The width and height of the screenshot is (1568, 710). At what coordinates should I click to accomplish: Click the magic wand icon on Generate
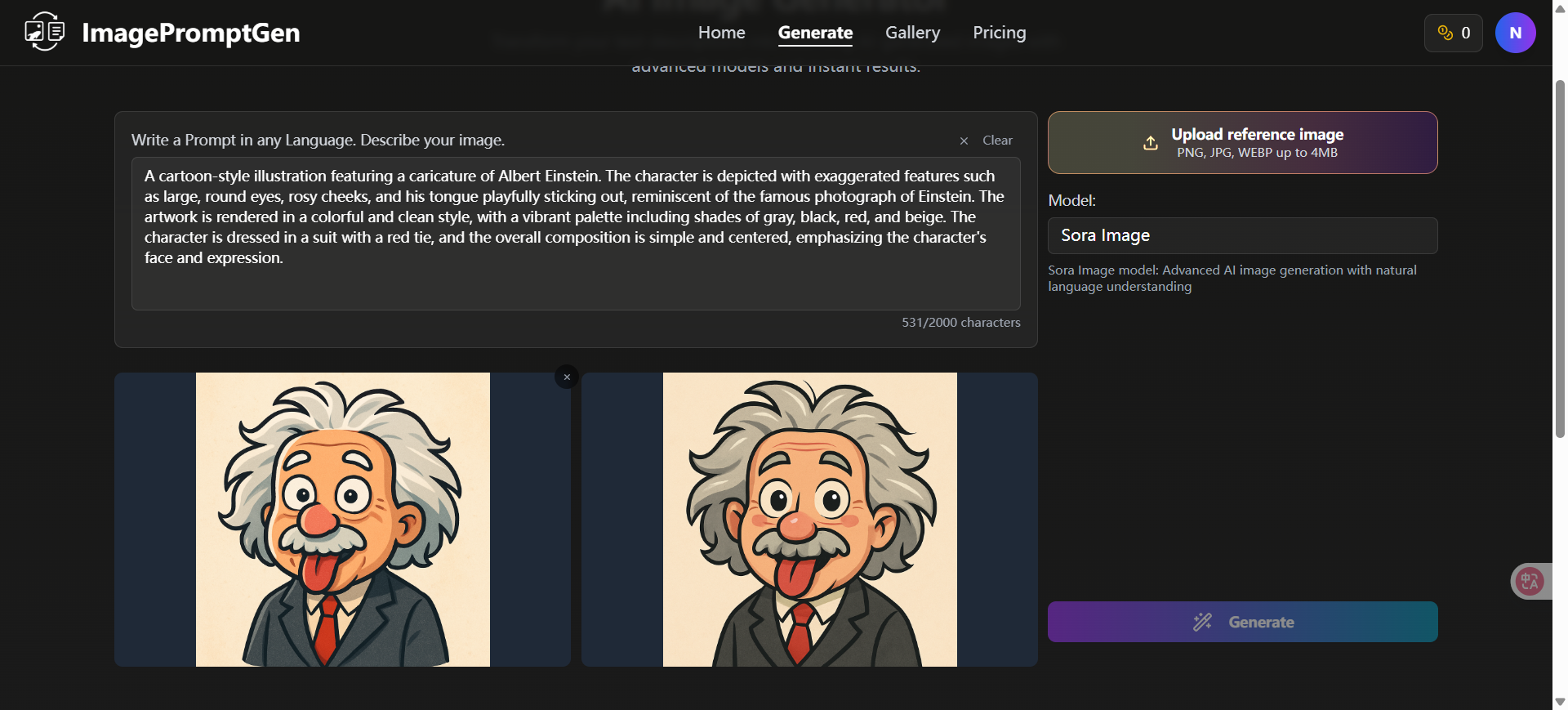pos(1202,622)
